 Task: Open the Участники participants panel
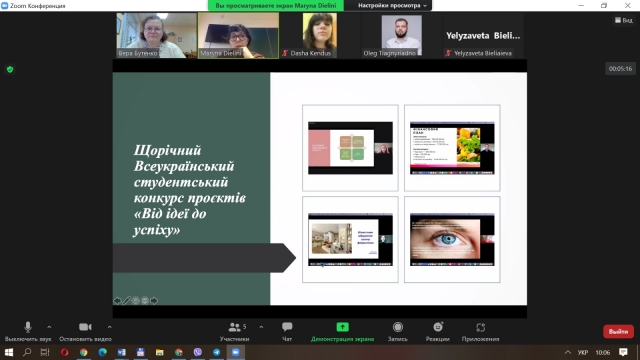(x=234, y=331)
